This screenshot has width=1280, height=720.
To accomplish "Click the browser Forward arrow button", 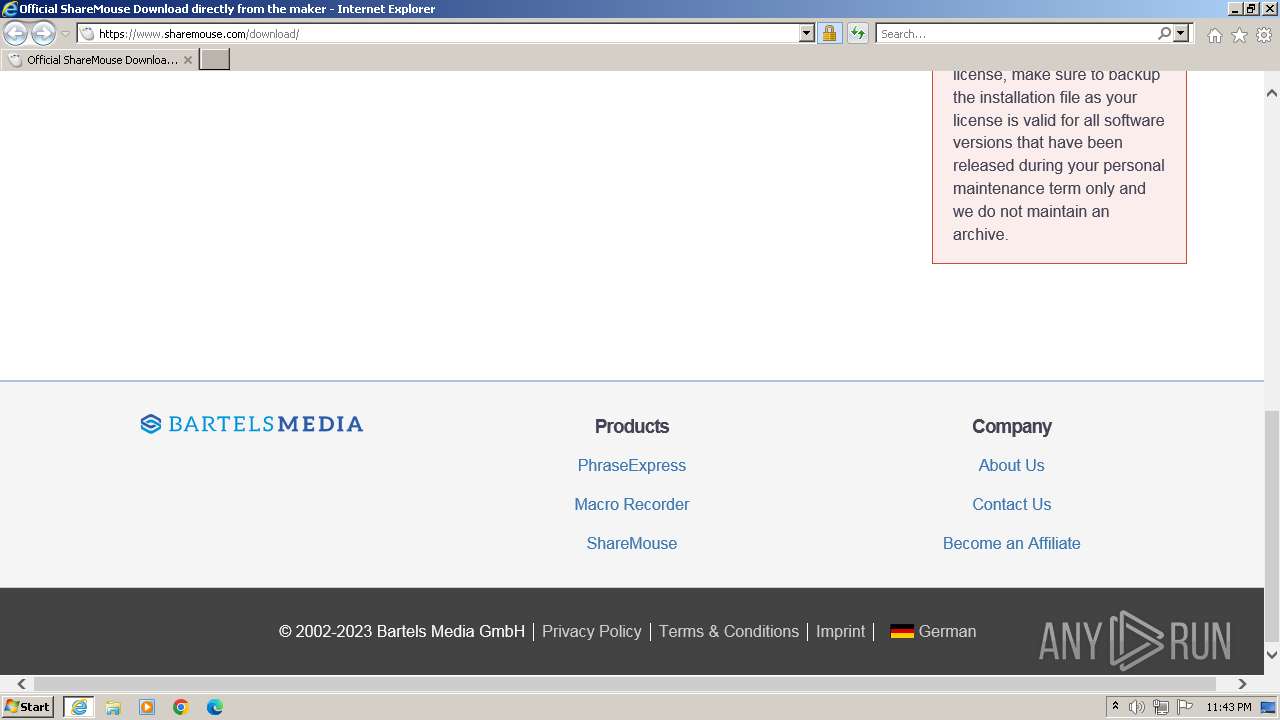I will point(43,34).
